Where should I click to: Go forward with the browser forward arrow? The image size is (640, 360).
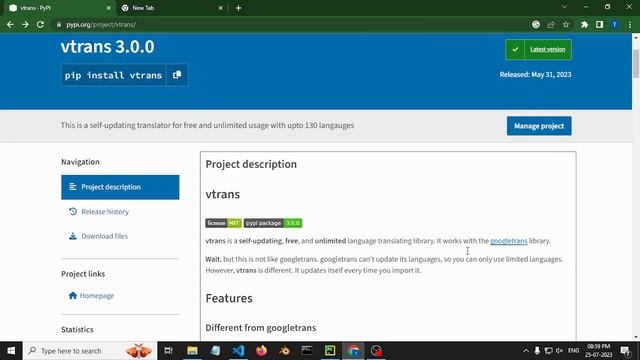25,24
